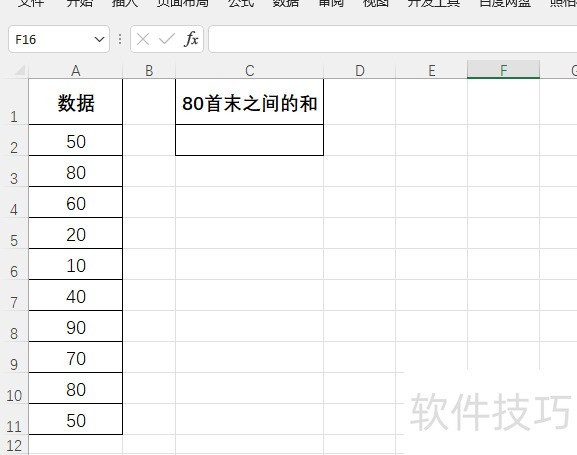This screenshot has height=455, width=577.
Task: Click the formula bar options dots
Action: [120, 39]
